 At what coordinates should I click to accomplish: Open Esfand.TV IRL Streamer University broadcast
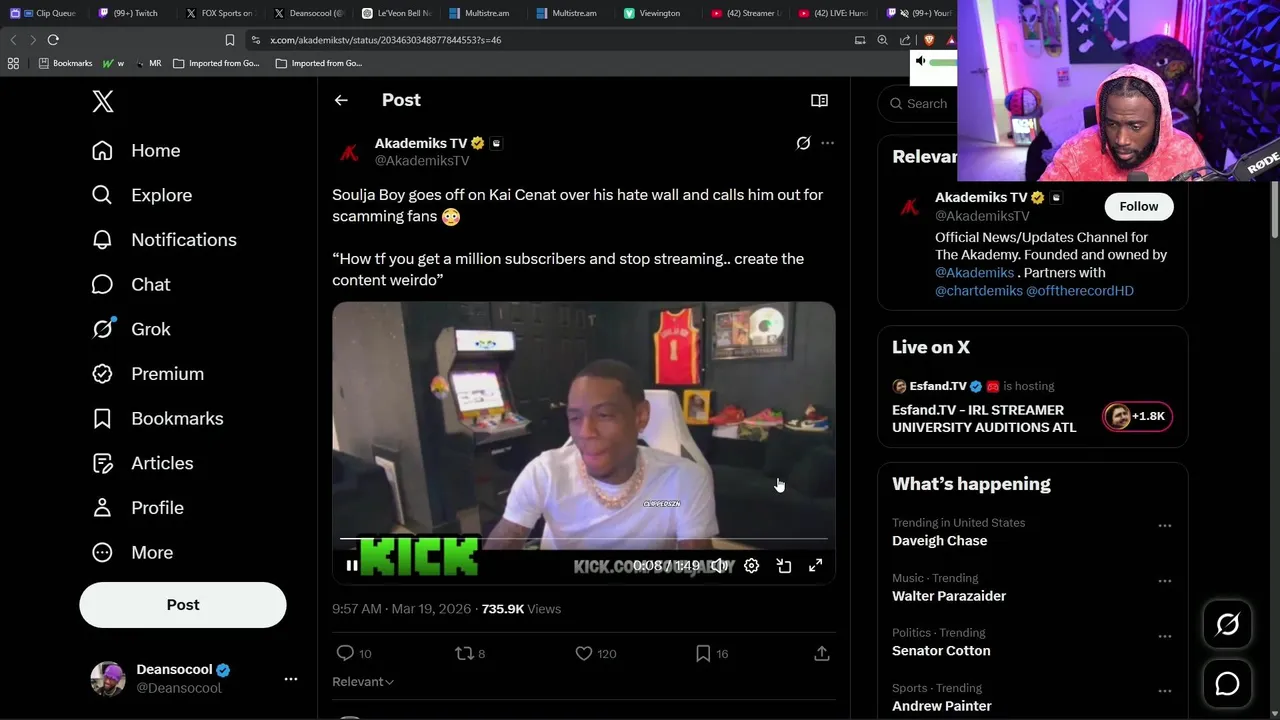(x=984, y=418)
